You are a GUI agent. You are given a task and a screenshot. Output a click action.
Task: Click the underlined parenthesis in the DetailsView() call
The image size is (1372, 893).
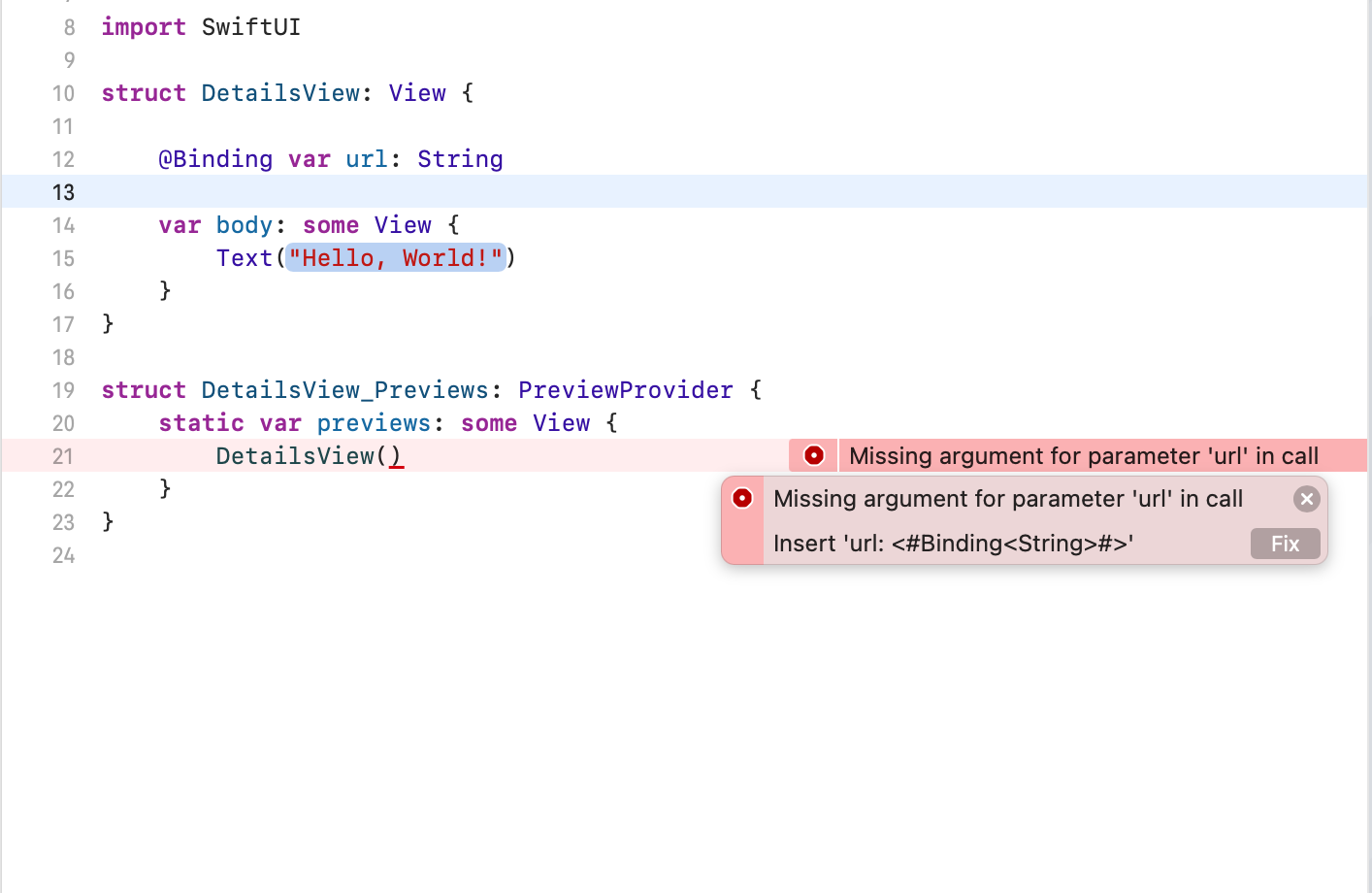[x=396, y=456]
